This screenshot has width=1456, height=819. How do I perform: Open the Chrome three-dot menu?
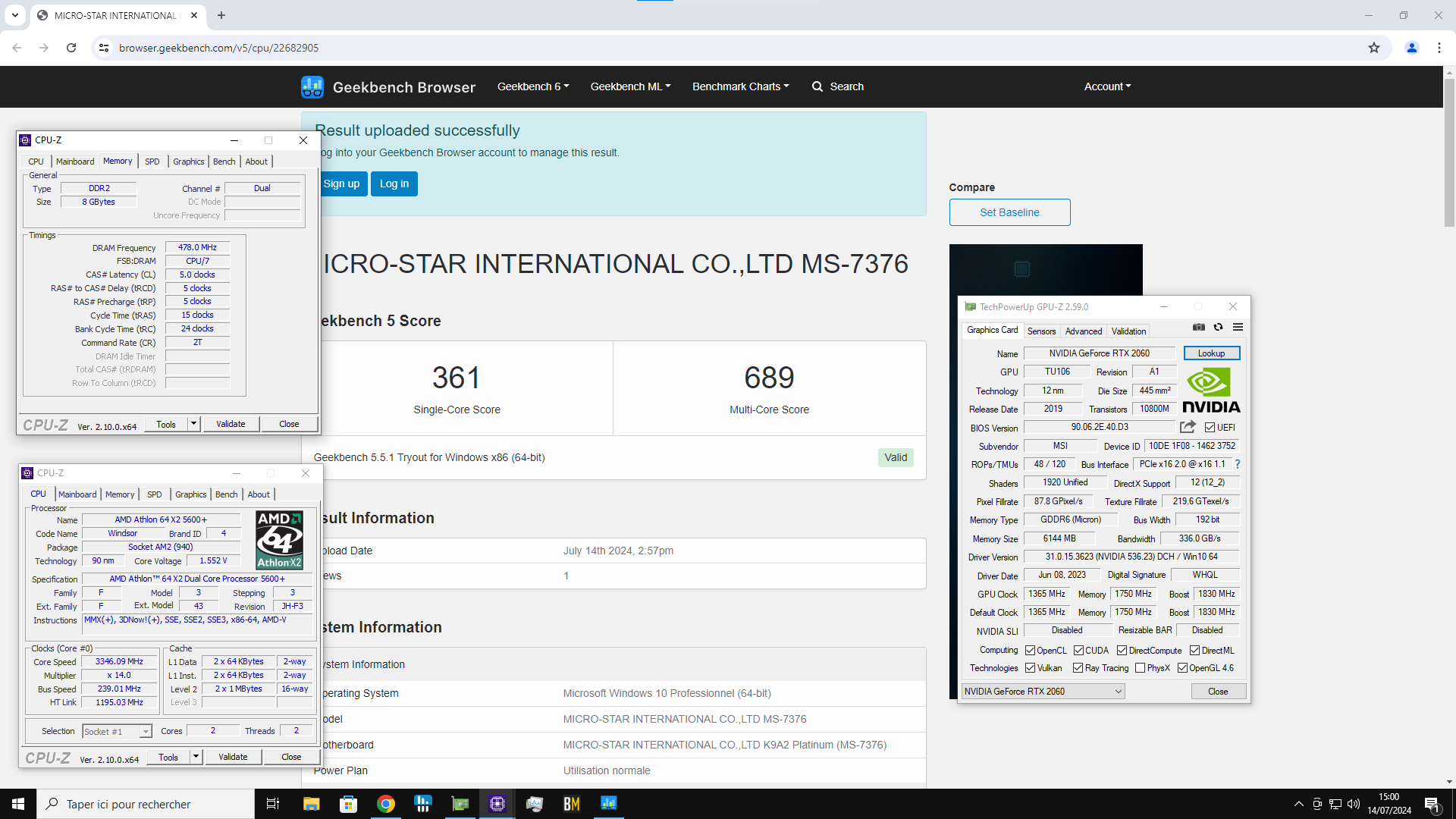click(x=1439, y=48)
